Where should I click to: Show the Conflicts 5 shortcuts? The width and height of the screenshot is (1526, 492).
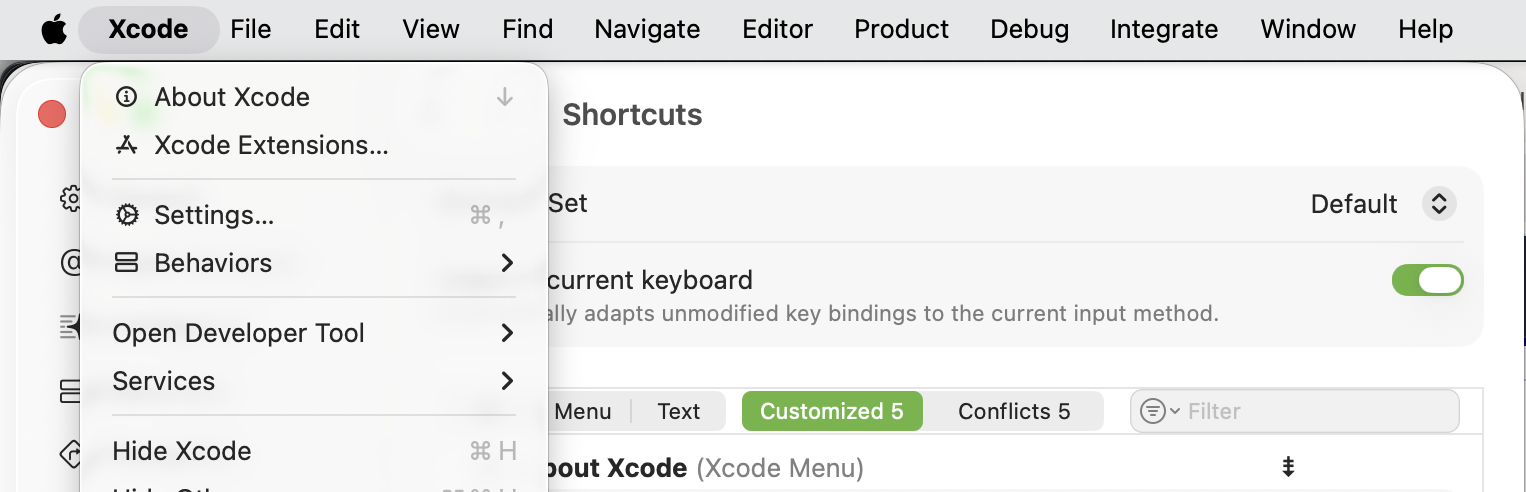pyautogui.click(x=1013, y=411)
